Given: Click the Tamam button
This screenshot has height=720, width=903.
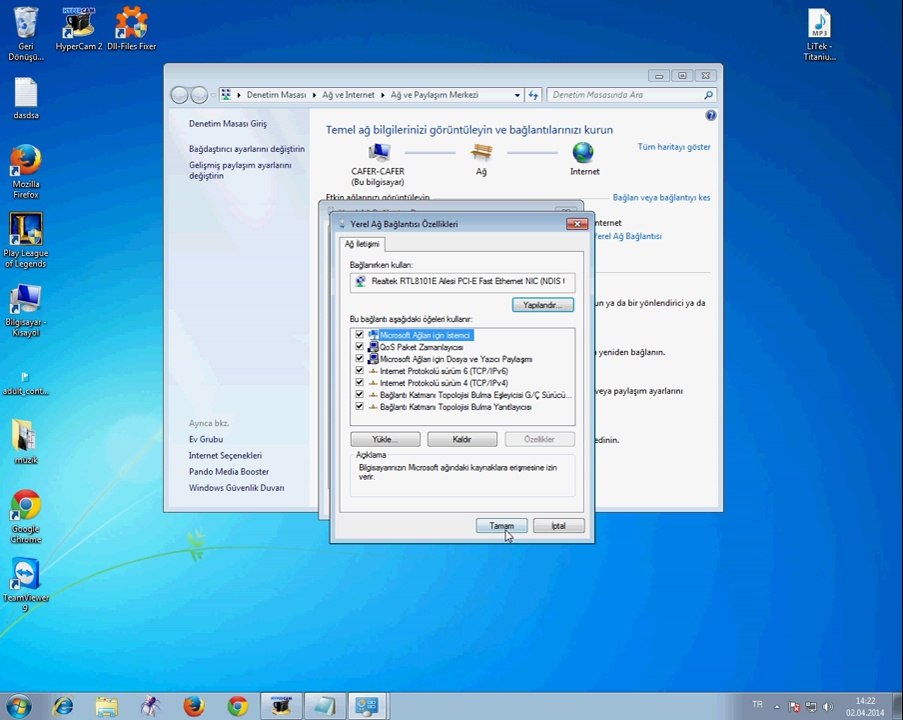Looking at the screenshot, I should click(501, 525).
